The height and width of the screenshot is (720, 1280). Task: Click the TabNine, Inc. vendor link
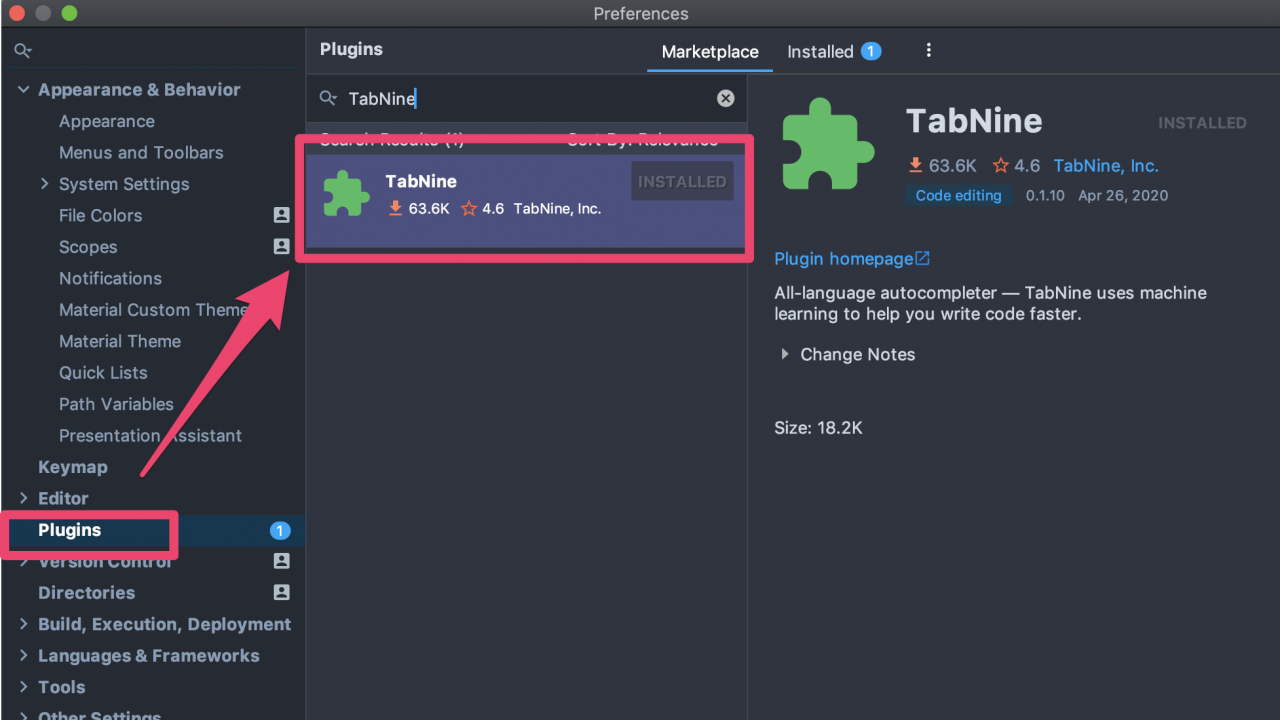coord(1105,165)
